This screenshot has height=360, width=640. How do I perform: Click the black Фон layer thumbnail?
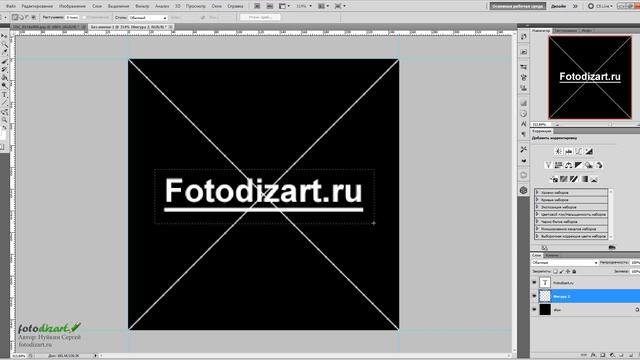[x=545, y=310]
